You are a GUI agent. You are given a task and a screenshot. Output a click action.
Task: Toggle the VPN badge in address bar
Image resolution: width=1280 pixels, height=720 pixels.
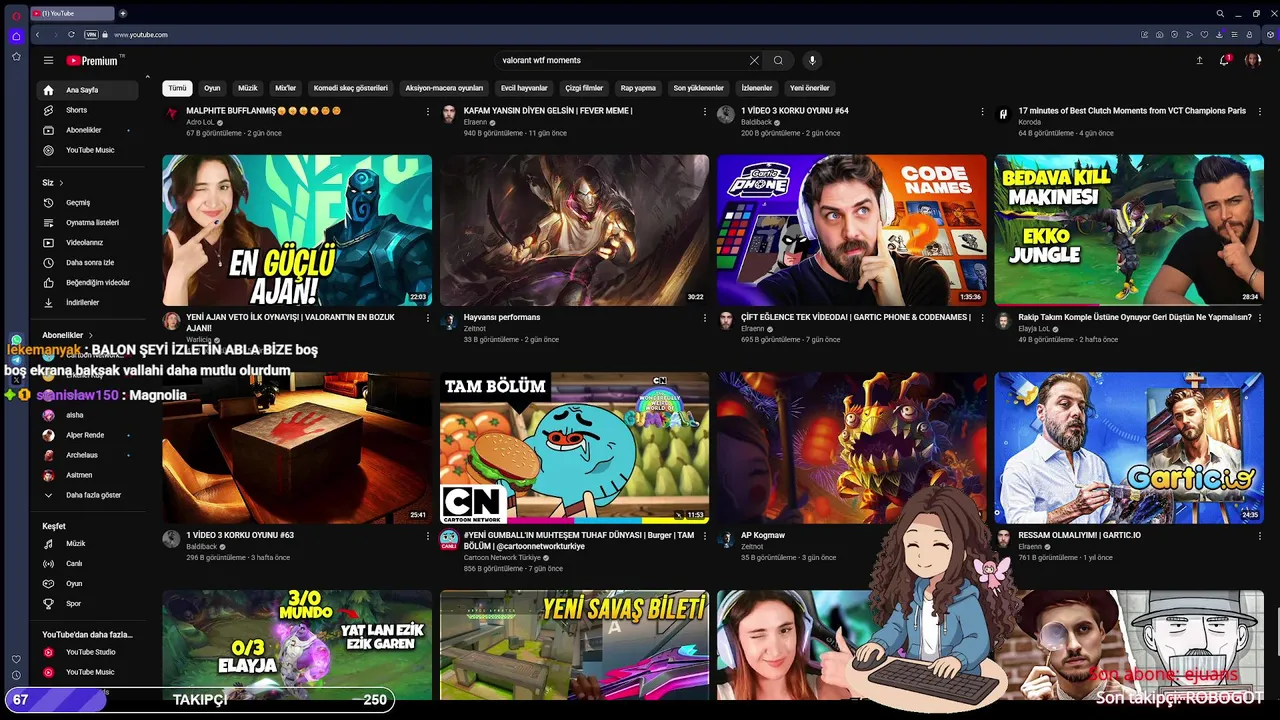tap(91, 35)
